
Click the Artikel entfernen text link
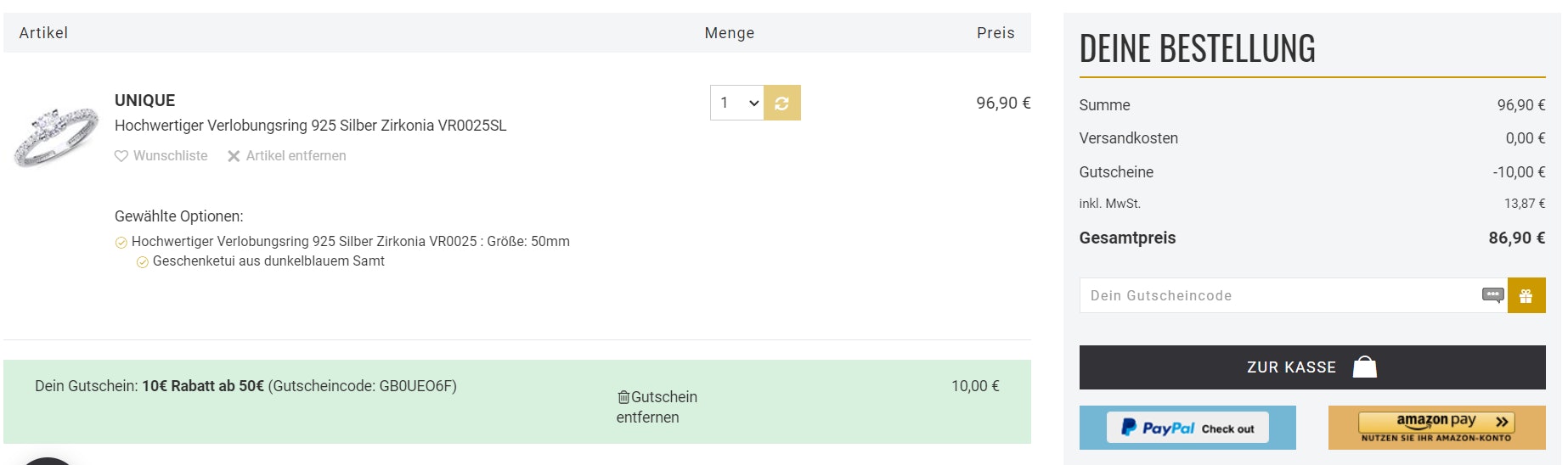tap(296, 156)
